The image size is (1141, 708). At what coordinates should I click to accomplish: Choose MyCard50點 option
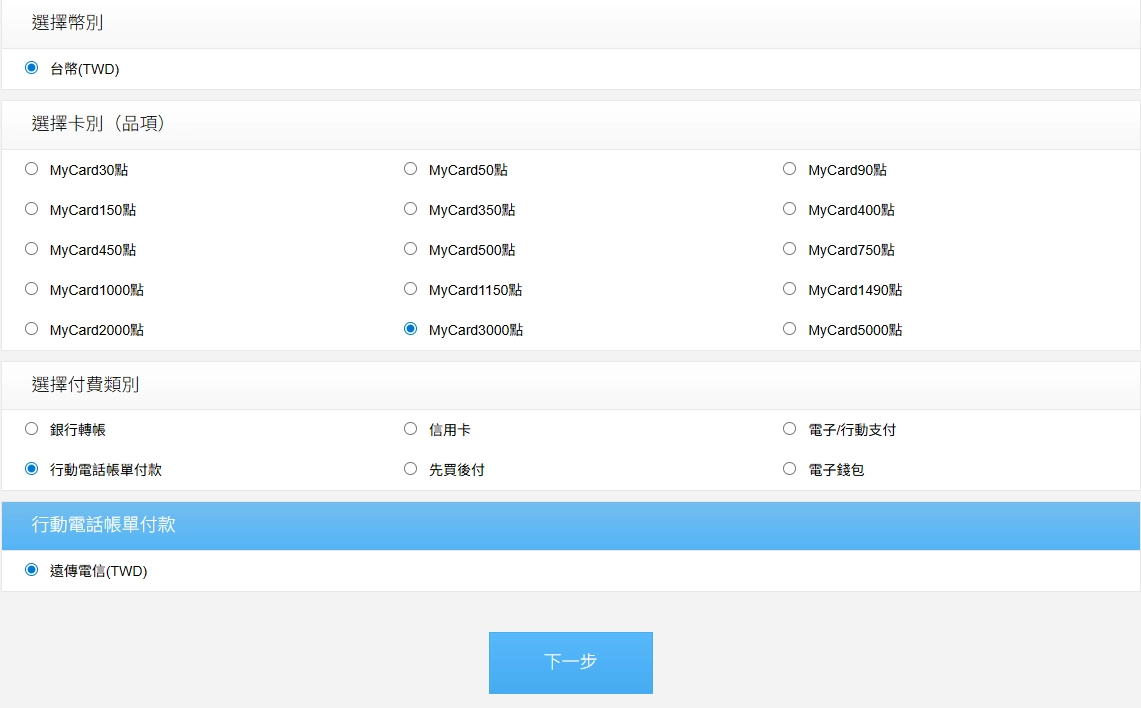pos(410,169)
